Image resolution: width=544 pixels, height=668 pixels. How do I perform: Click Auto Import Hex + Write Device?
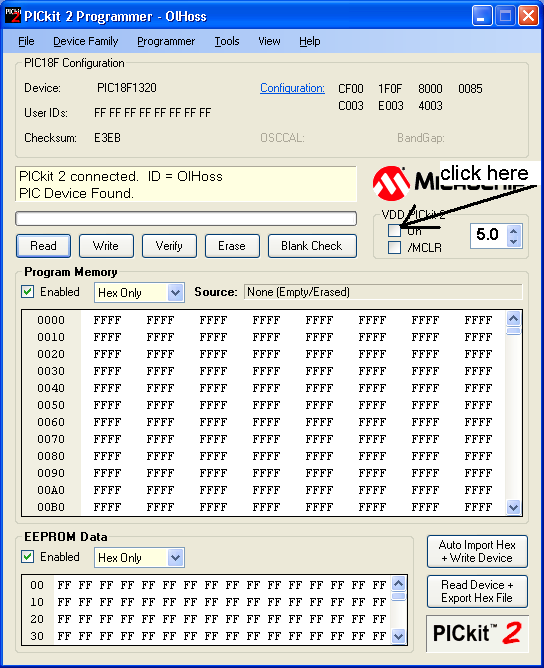pyautogui.click(x=477, y=551)
